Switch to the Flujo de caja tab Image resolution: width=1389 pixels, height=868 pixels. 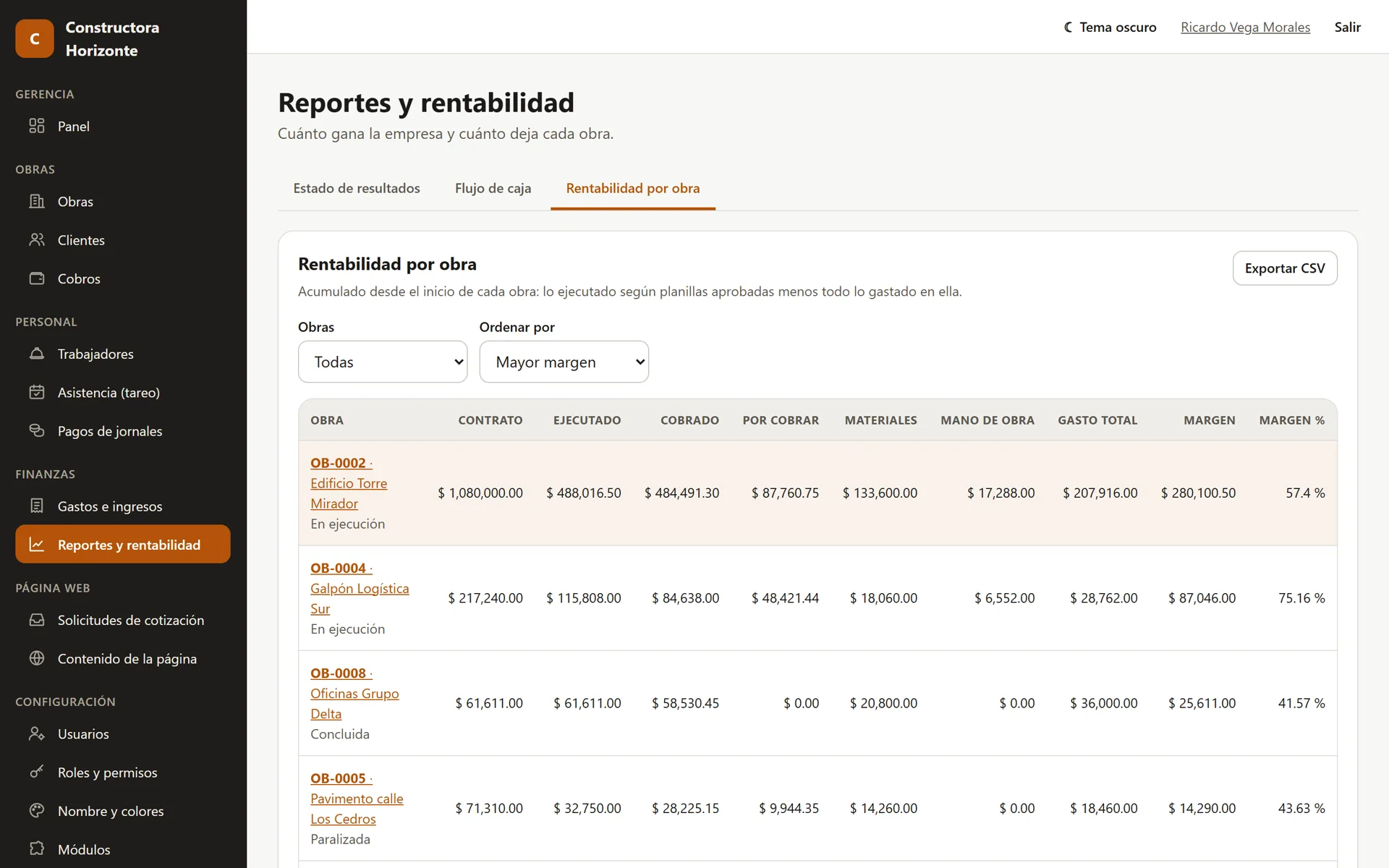click(493, 188)
